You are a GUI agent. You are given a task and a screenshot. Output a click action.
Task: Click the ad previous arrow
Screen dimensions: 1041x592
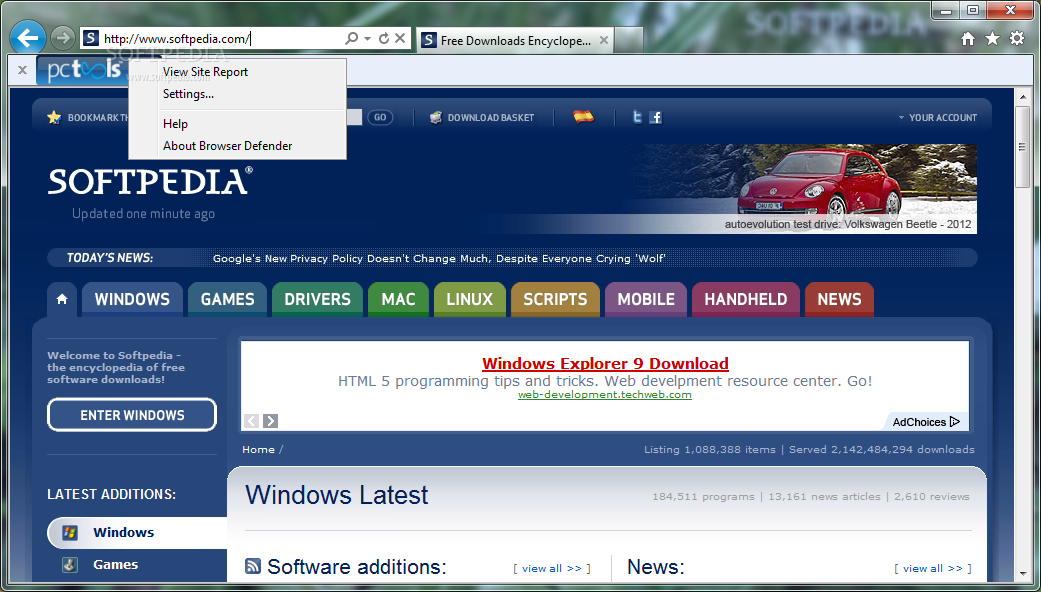click(251, 421)
